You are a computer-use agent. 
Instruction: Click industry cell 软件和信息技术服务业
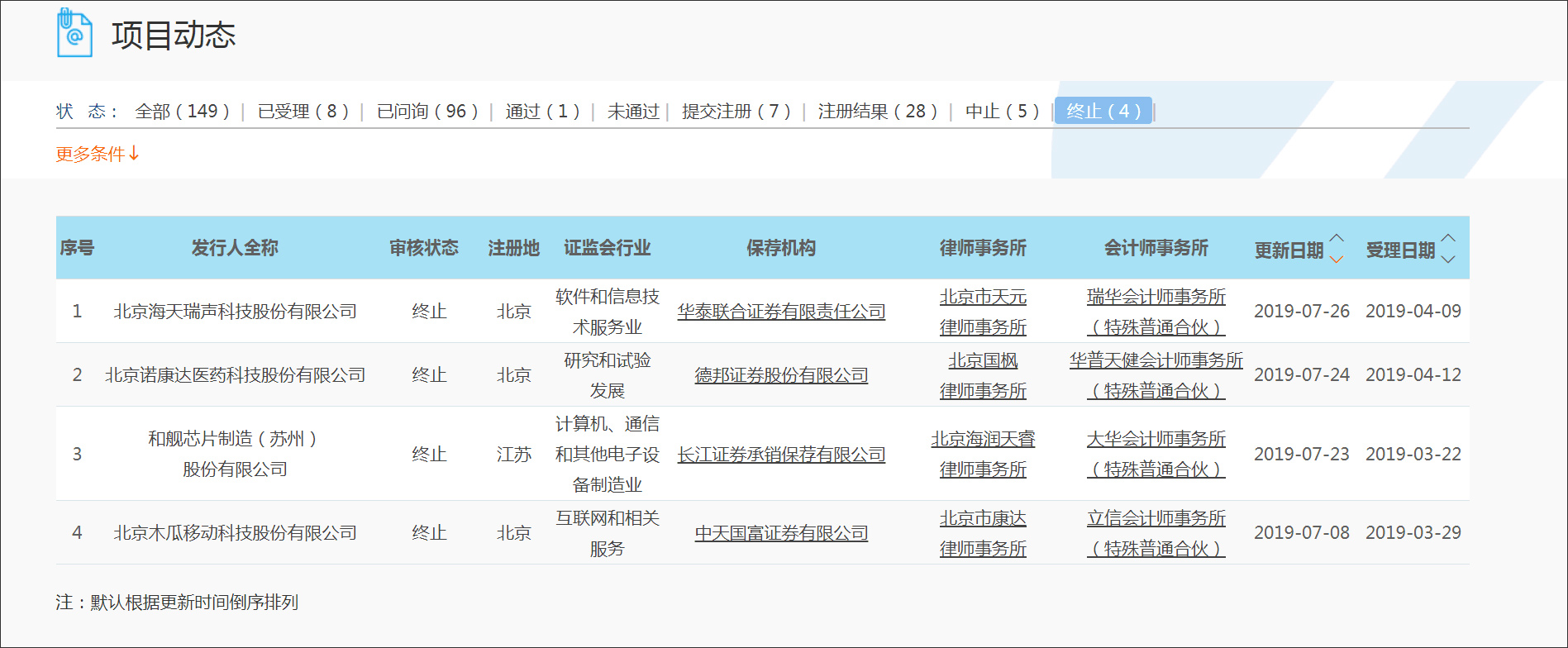pyautogui.click(x=608, y=312)
